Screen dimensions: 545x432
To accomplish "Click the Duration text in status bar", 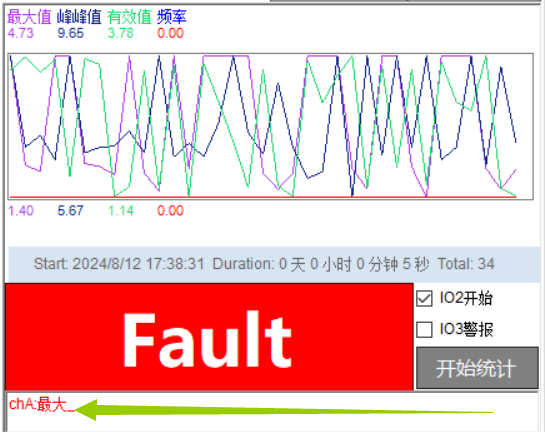I will 320,264.
